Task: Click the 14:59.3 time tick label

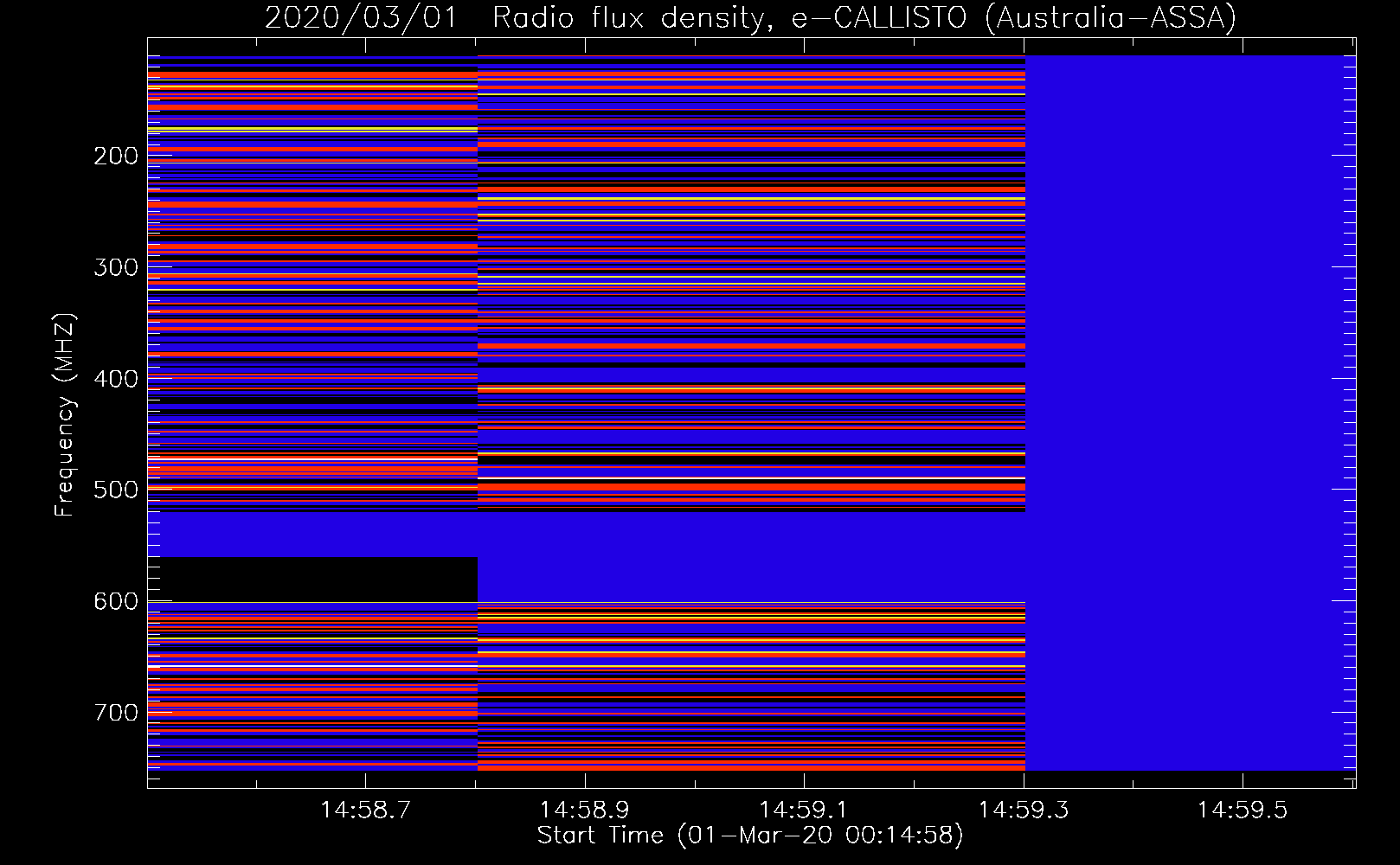Action: [x=1024, y=811]
